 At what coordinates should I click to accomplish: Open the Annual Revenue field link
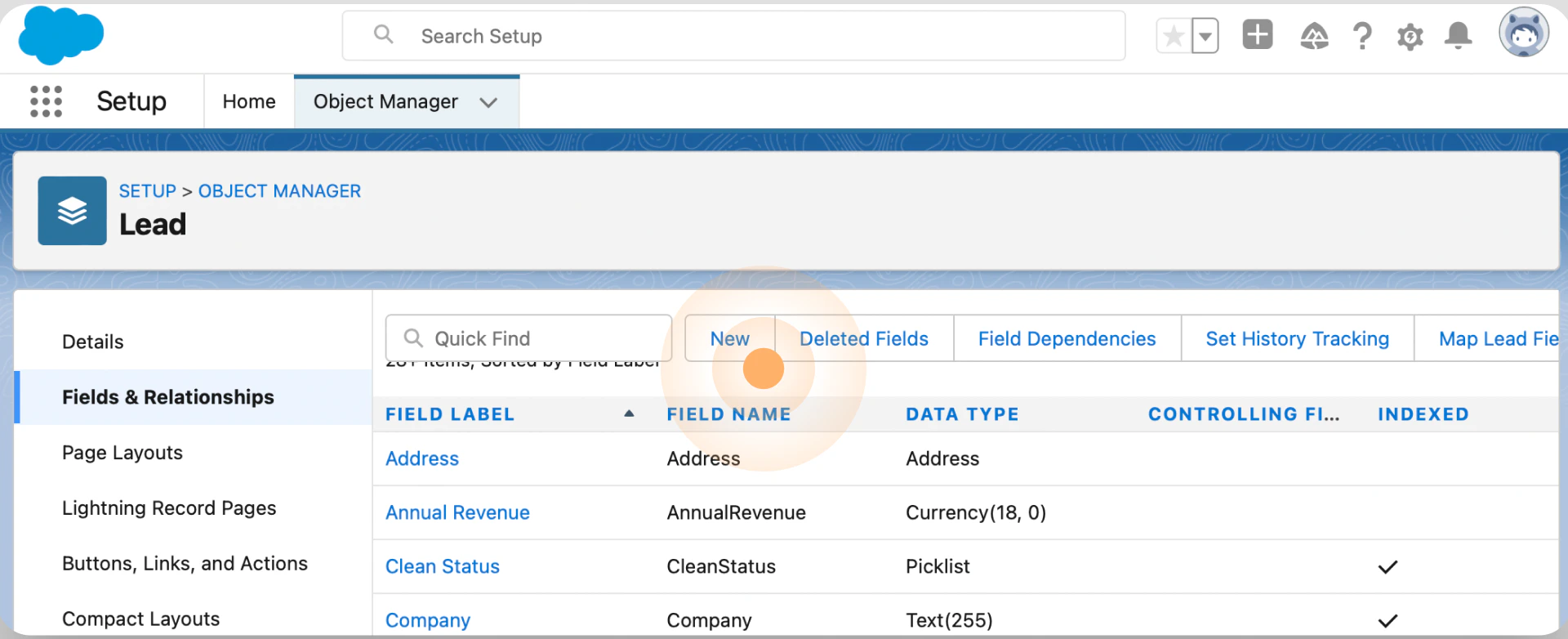point(457,512)
